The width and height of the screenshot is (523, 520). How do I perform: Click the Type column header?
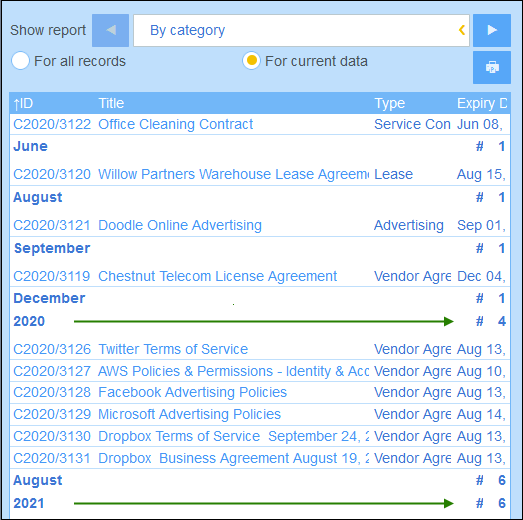point(390,103)
